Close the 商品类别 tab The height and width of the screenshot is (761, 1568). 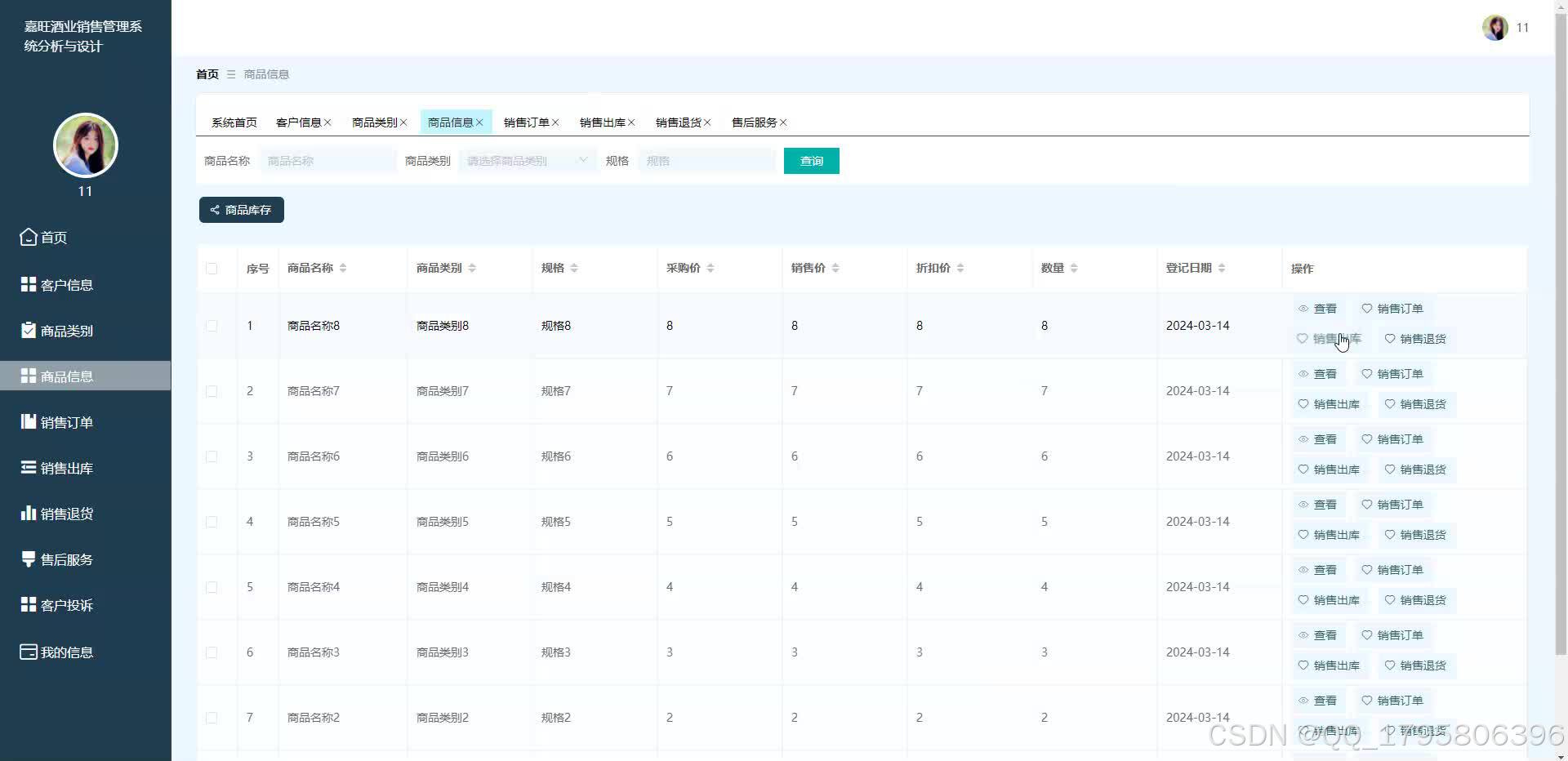[x=403, y=122]
